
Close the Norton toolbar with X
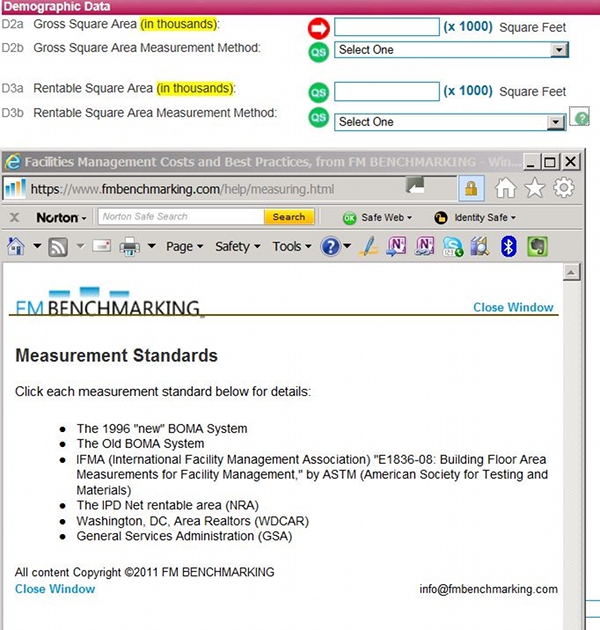[x=14, y=217]
